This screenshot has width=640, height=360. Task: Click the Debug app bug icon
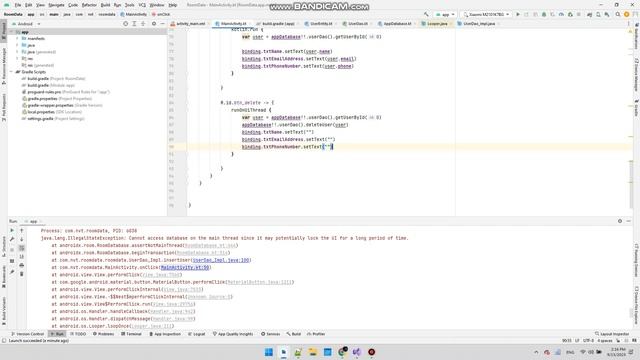[544, 14]
